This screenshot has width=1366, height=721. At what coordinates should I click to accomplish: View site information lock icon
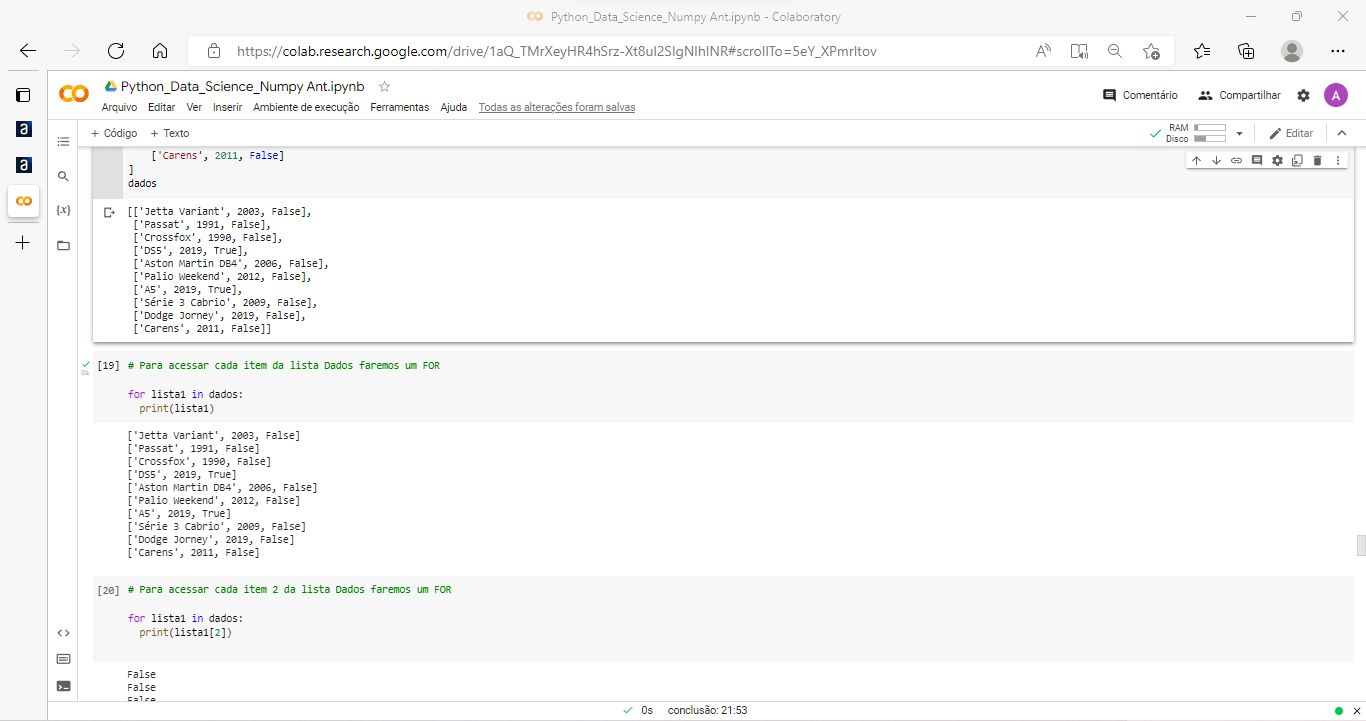pyautogui.click(x=213, y=51)
